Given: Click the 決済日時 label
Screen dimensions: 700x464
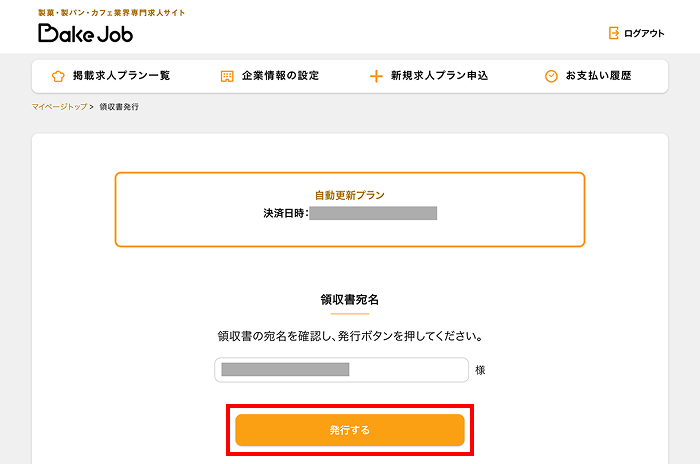Looking at the screenshot, I should (284, 213).
